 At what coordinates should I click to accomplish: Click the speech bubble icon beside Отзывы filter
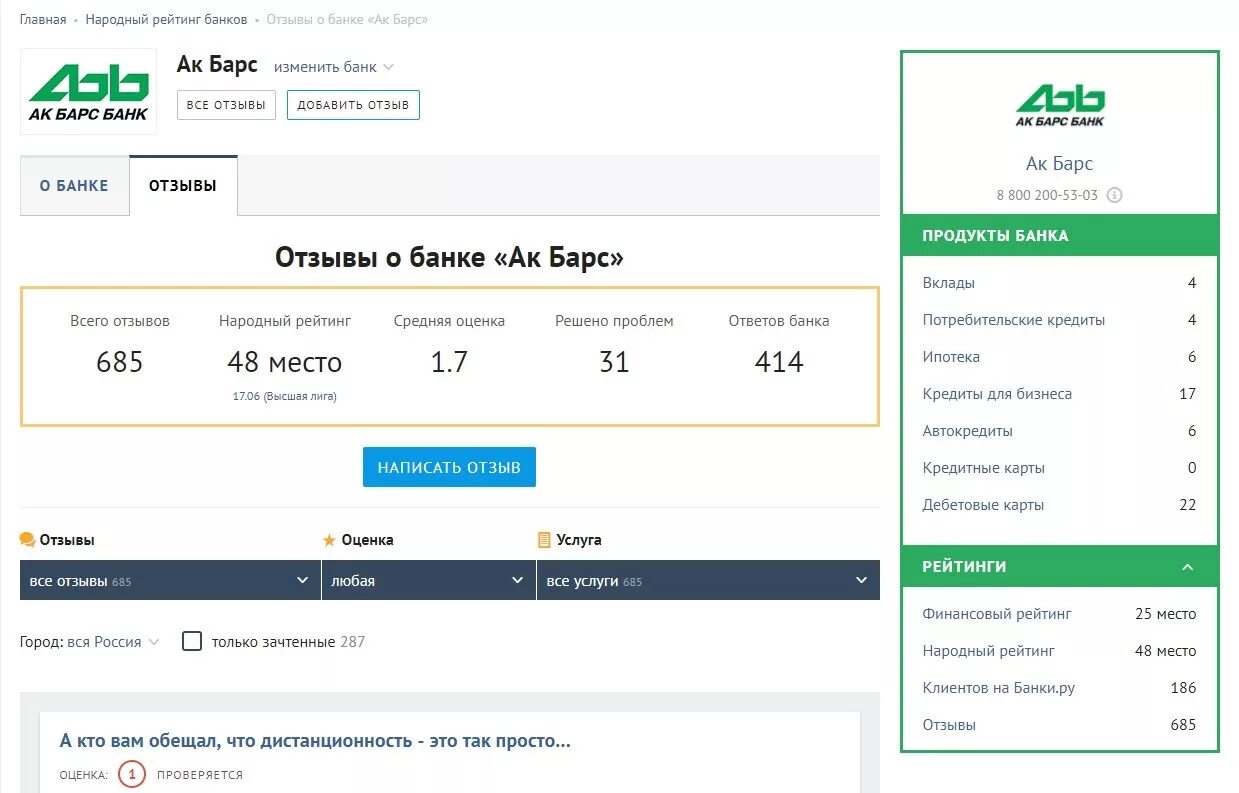27,540
